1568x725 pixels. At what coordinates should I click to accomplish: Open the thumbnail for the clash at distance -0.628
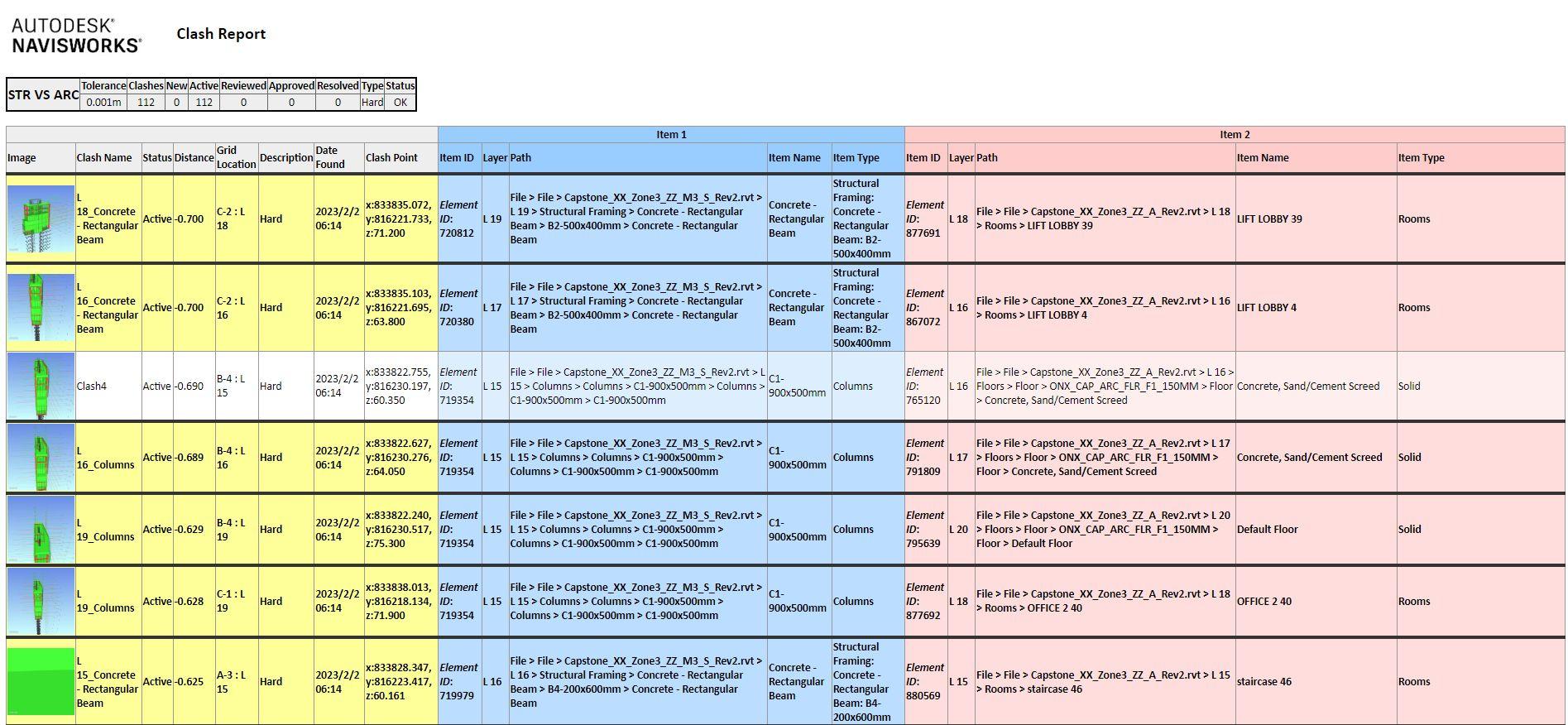tap(41, 602)
